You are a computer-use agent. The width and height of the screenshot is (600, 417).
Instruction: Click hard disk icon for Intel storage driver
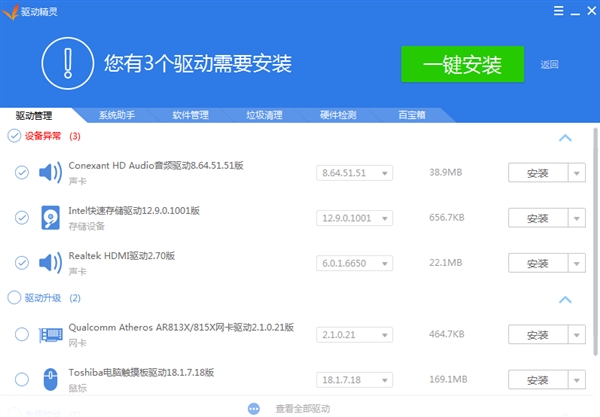50,218
